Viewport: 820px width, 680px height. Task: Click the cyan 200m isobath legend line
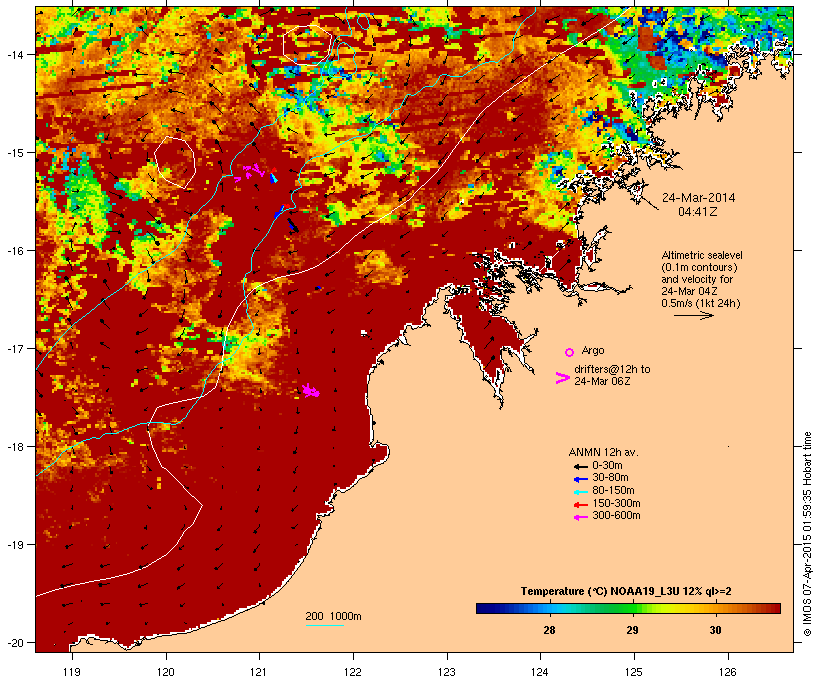tap(324, 625)
